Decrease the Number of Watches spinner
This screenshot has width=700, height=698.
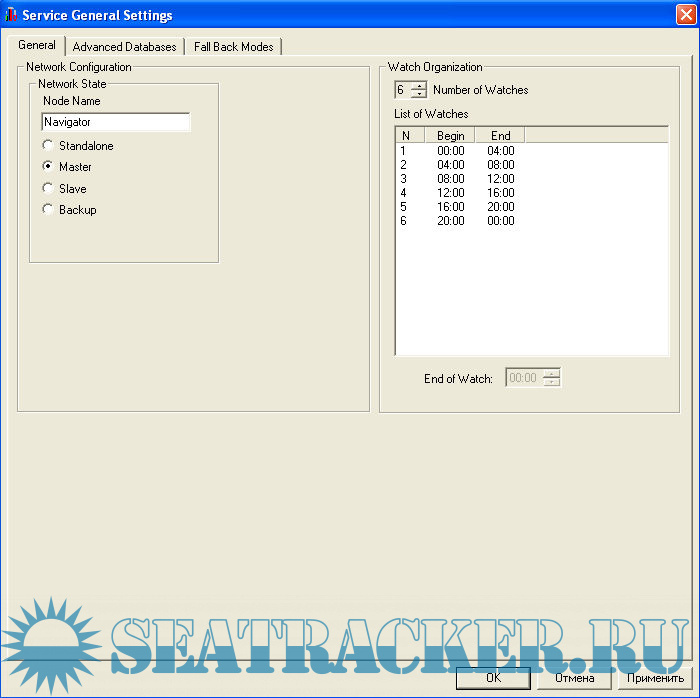tap(419, 95)
